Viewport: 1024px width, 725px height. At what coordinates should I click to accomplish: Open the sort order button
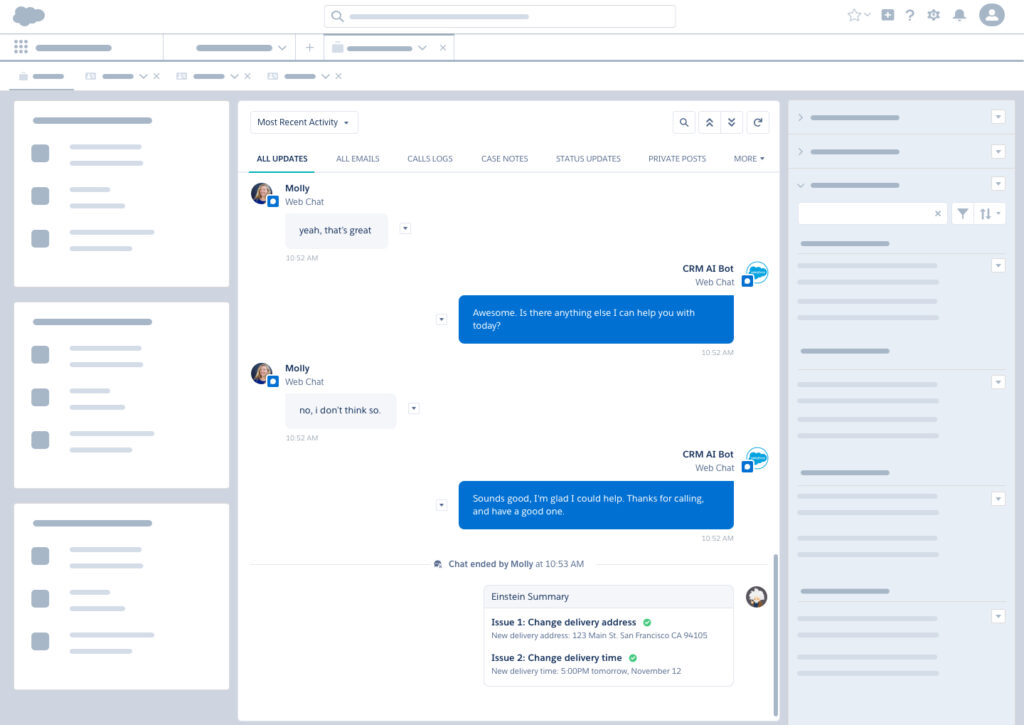point(989,214)
